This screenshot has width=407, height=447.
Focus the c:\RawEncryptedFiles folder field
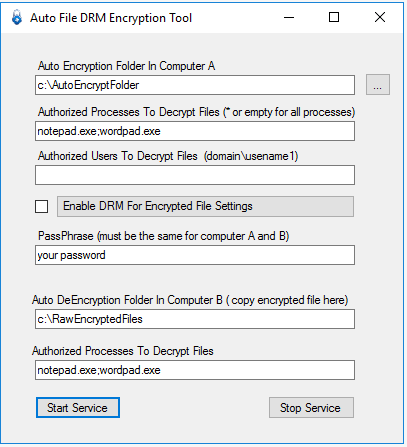click(195, 319)
